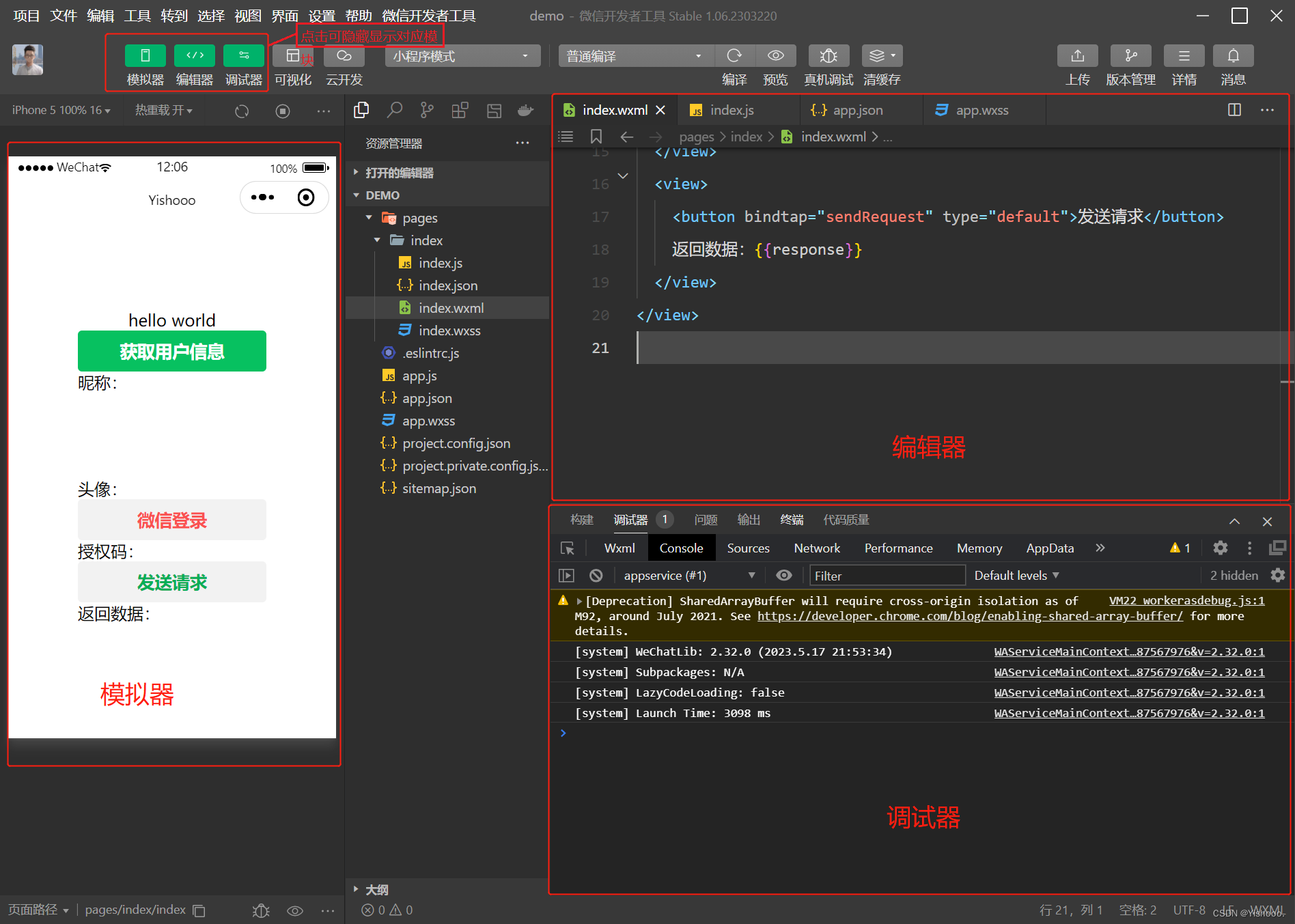Open the Default levels dropdown
1295x924 pixels.
pyautogui.click(x=1016, y=575)
